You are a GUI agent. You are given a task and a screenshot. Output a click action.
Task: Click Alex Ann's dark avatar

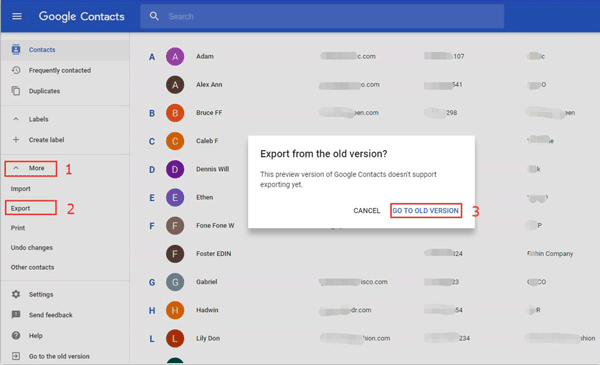(x=175, y=85)
